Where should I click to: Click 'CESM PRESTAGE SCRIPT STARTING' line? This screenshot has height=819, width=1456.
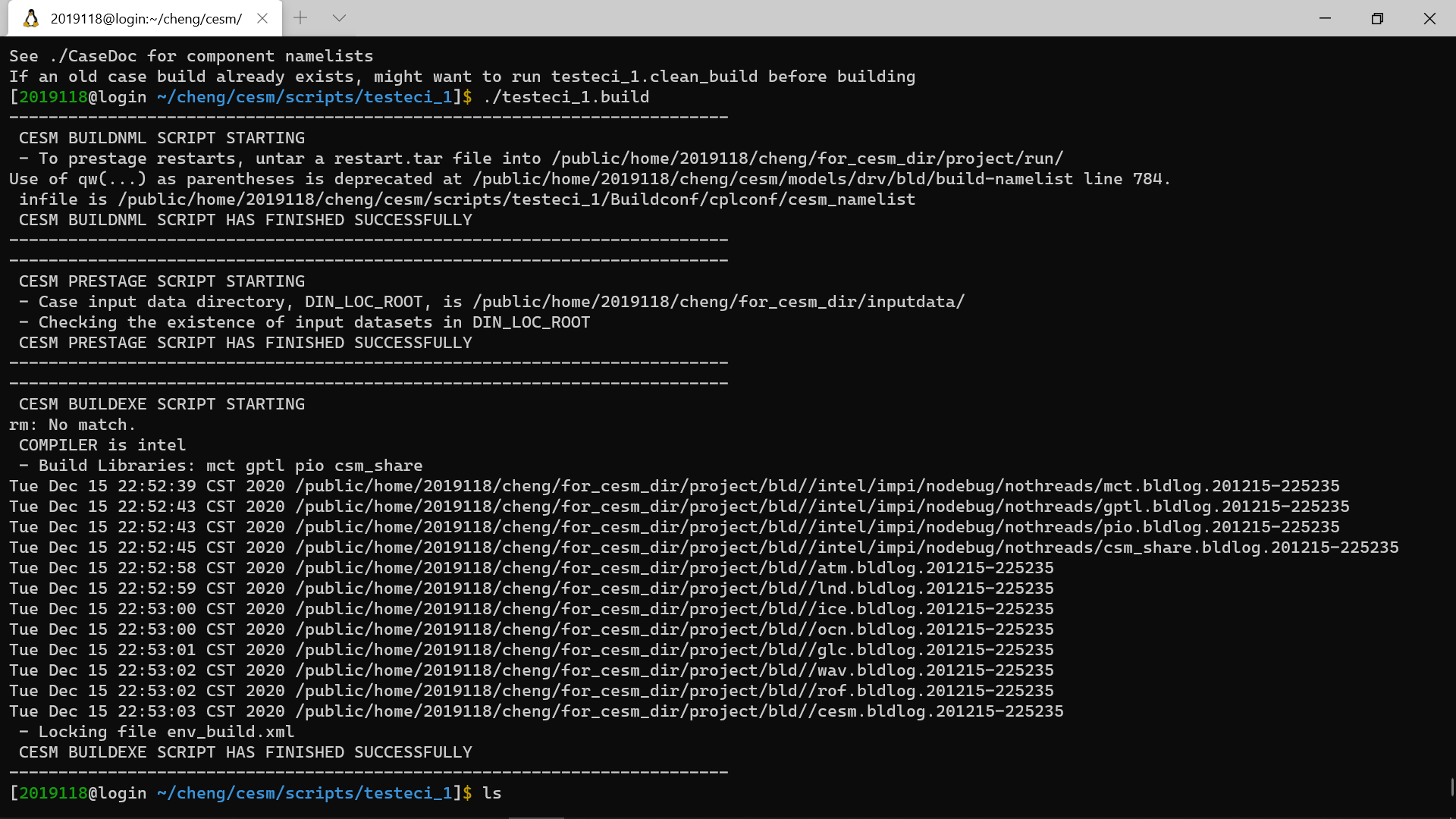(x=162, y=281)
